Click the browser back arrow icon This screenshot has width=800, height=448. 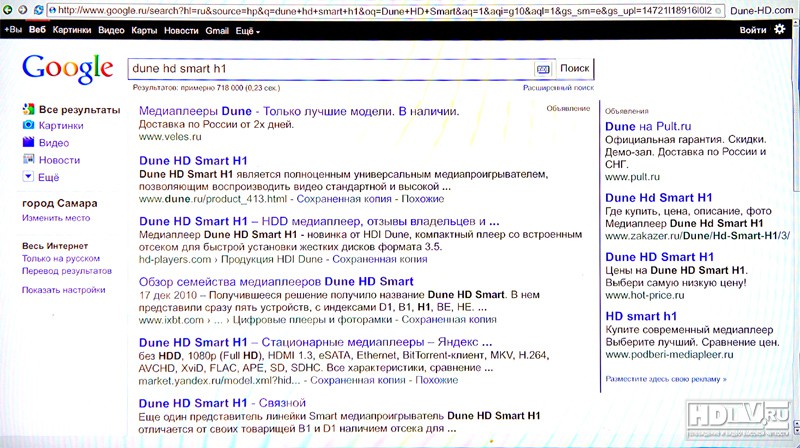click(8, 10)
